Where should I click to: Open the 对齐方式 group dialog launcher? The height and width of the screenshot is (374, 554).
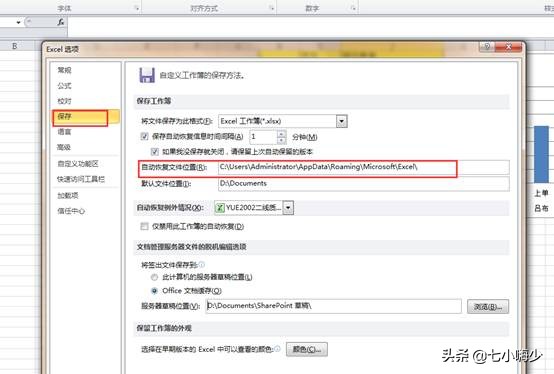pyautogui.click(x=272, y=8)
